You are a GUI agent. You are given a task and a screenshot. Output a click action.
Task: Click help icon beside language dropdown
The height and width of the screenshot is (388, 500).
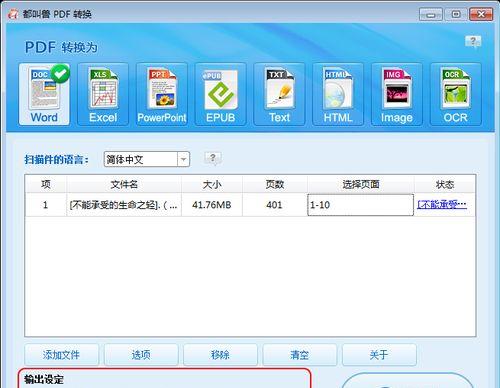213,158
